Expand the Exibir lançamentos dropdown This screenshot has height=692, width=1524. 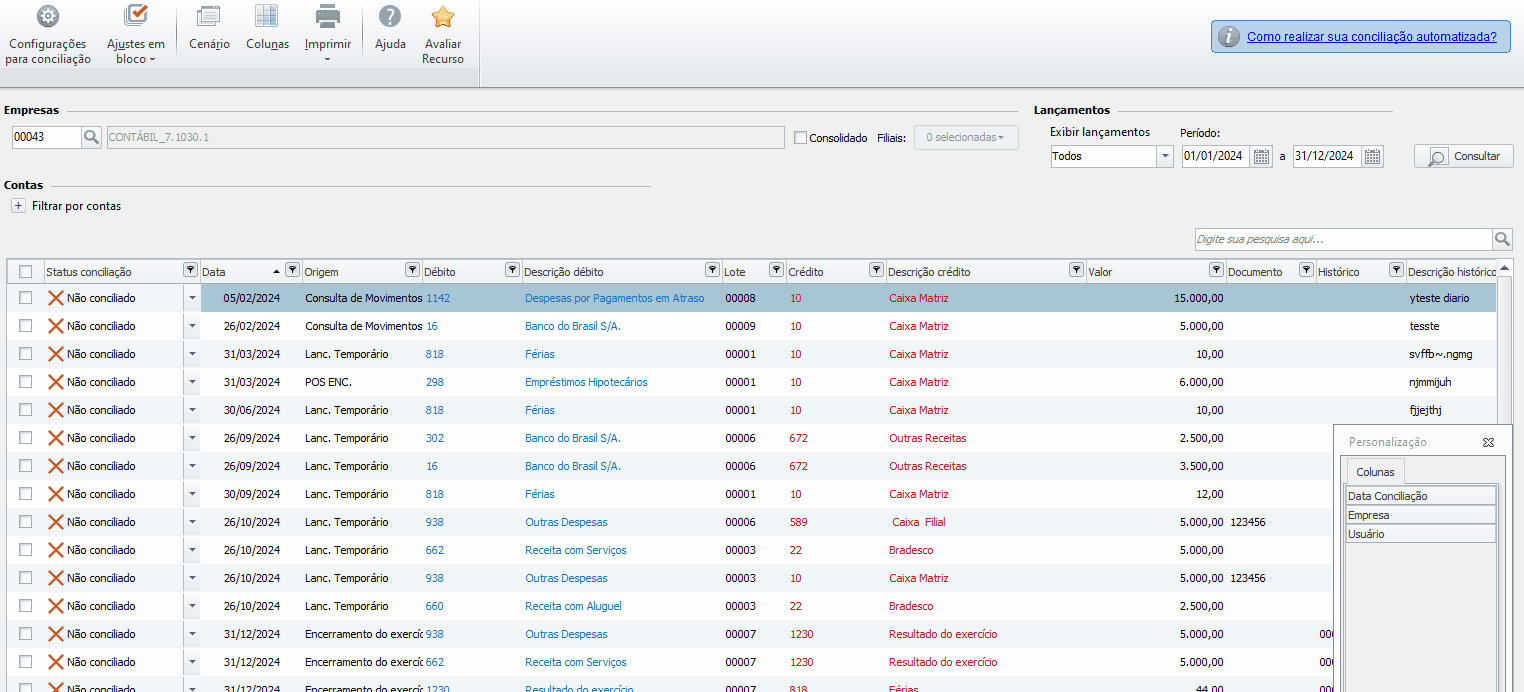[1165, 156]
